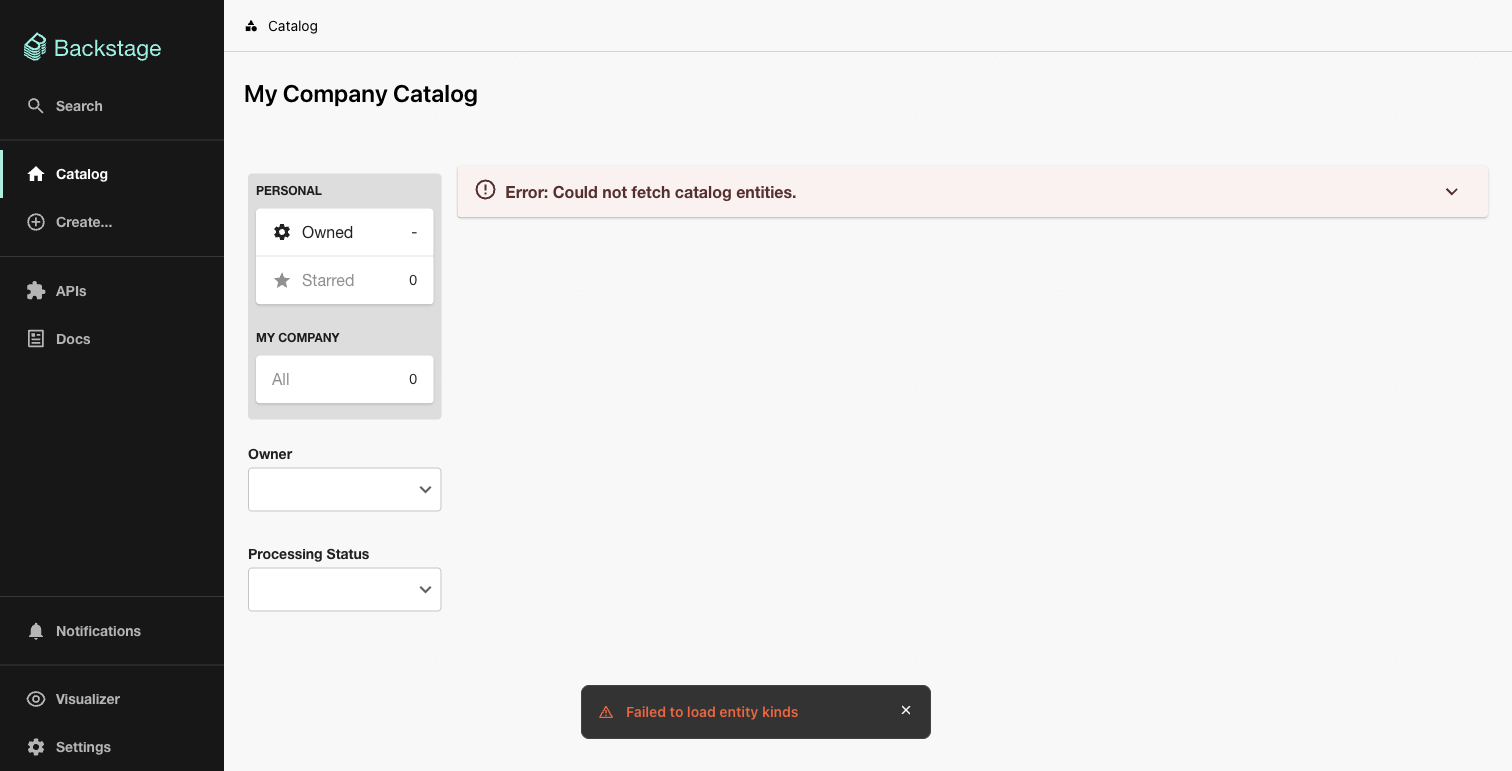Open the Processing Status dropdown

tap(344, 589)
